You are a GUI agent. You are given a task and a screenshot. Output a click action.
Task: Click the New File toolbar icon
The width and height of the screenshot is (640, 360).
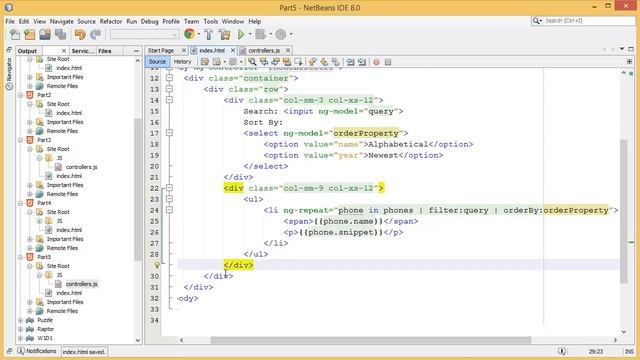[x=15, y=35]
